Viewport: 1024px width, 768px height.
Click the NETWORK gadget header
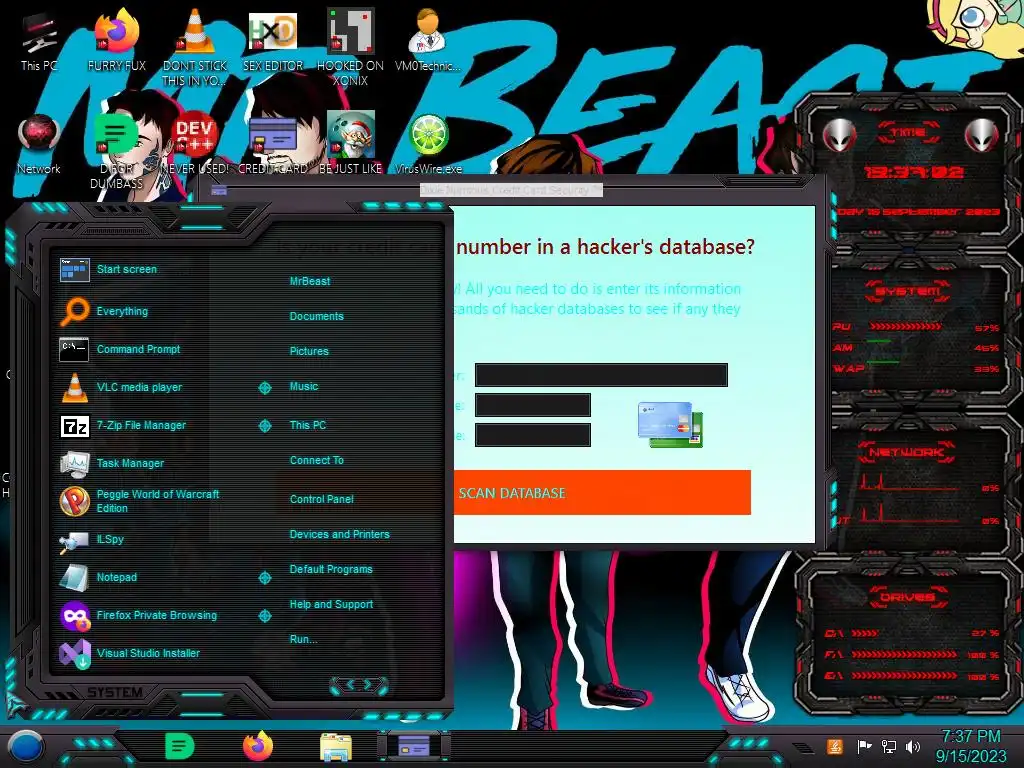pyautogui.click(x=908, y=451)
